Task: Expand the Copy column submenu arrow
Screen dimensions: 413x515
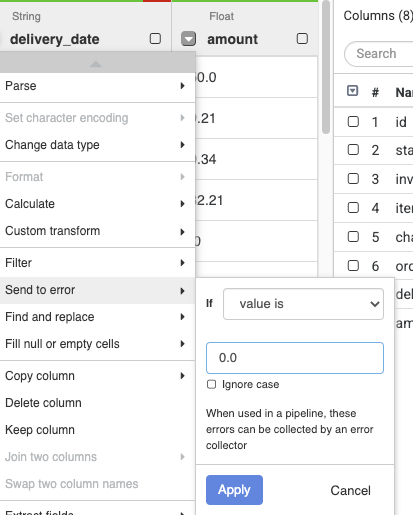Action: [182, 376]
